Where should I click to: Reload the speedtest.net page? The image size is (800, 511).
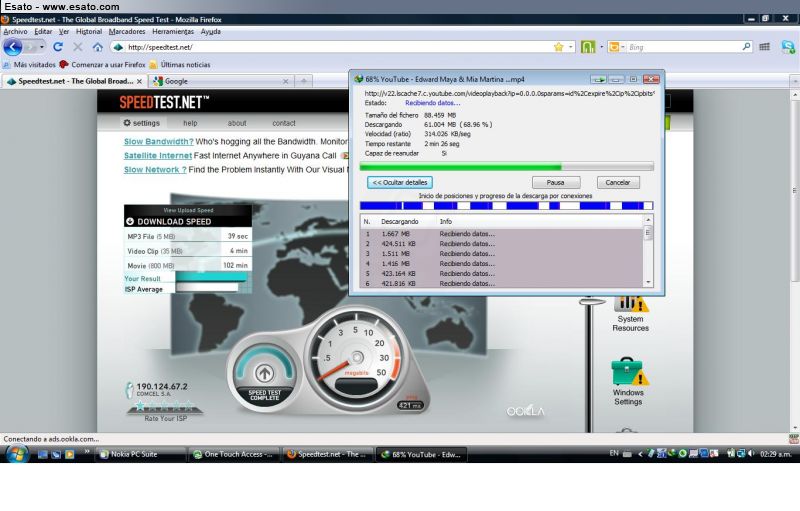click(58, 47)
